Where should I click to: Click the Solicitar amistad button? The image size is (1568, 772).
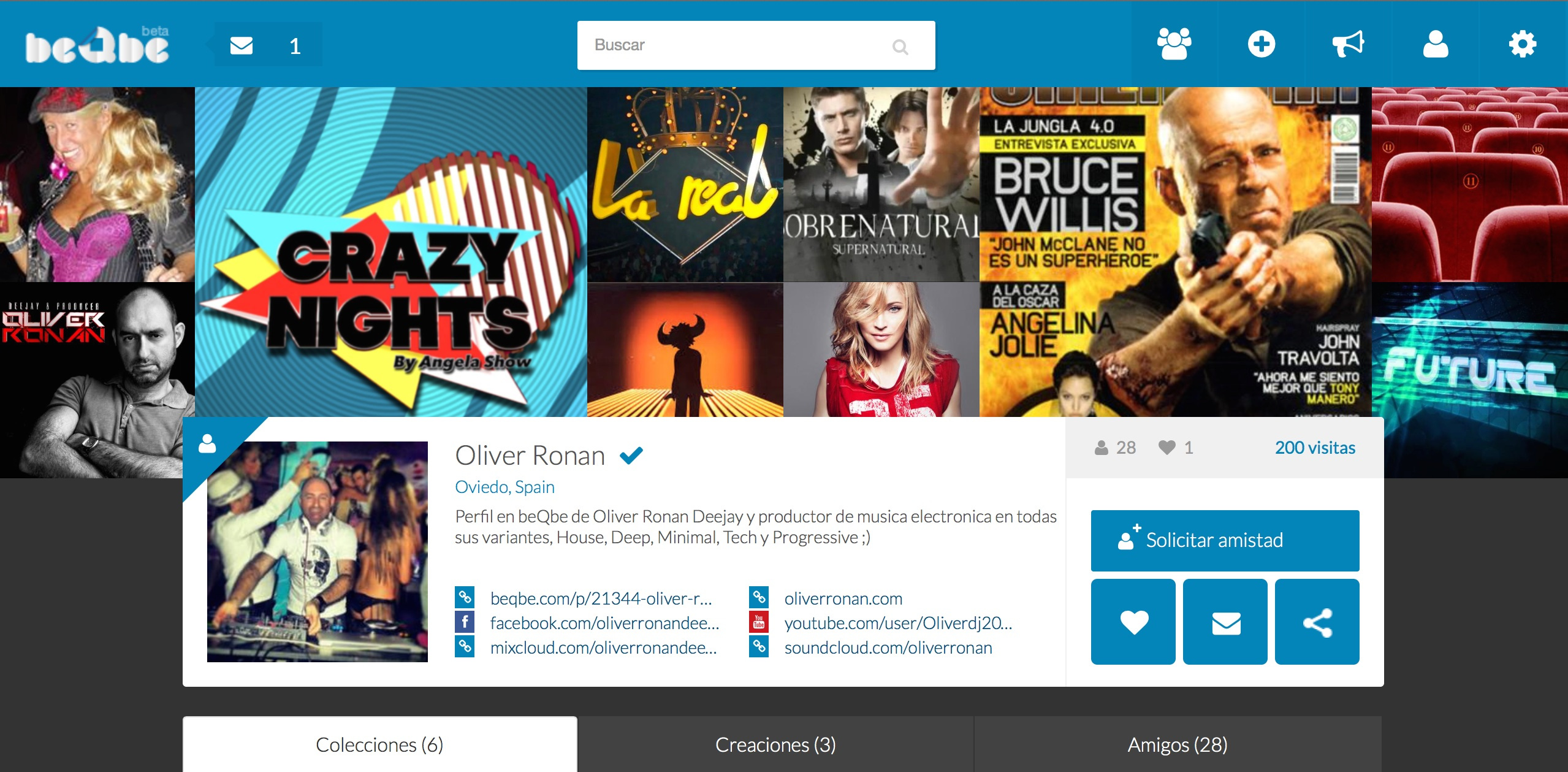[x=1225, y=540]
